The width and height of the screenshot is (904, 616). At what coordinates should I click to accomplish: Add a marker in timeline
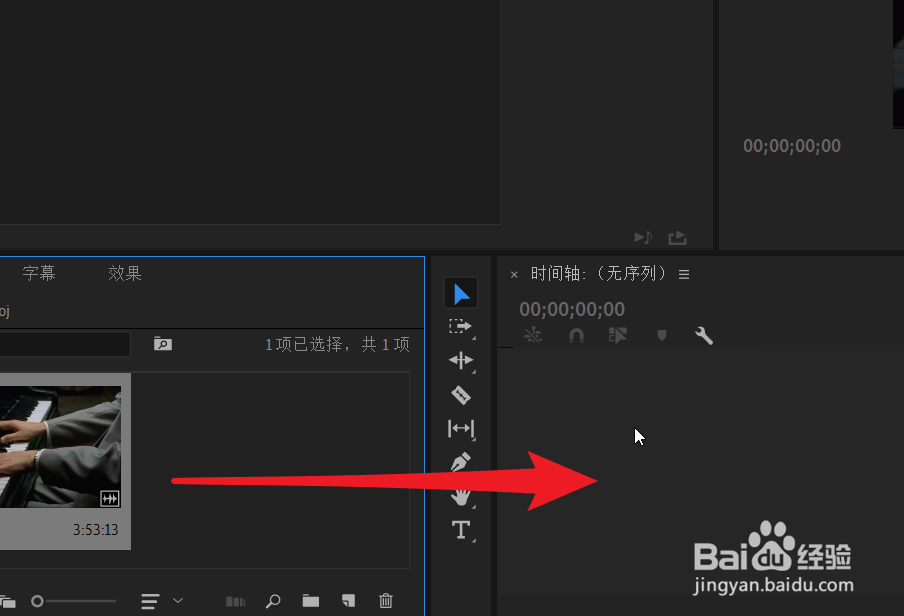point(662,335)
